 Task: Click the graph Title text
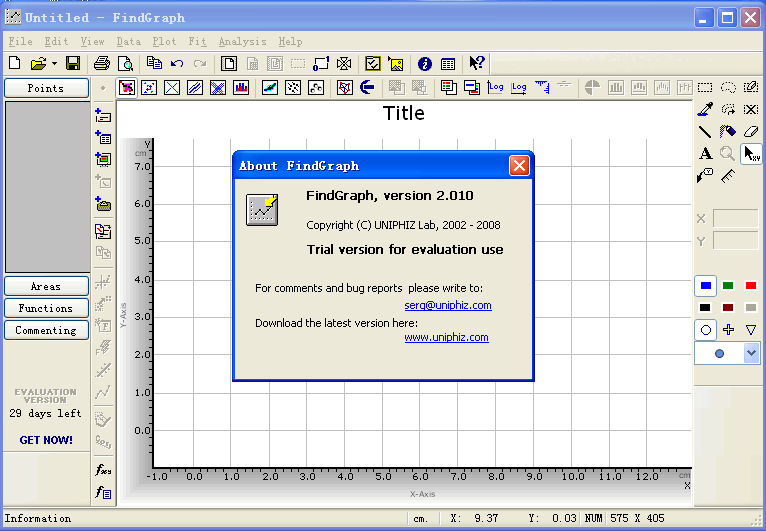404,113
